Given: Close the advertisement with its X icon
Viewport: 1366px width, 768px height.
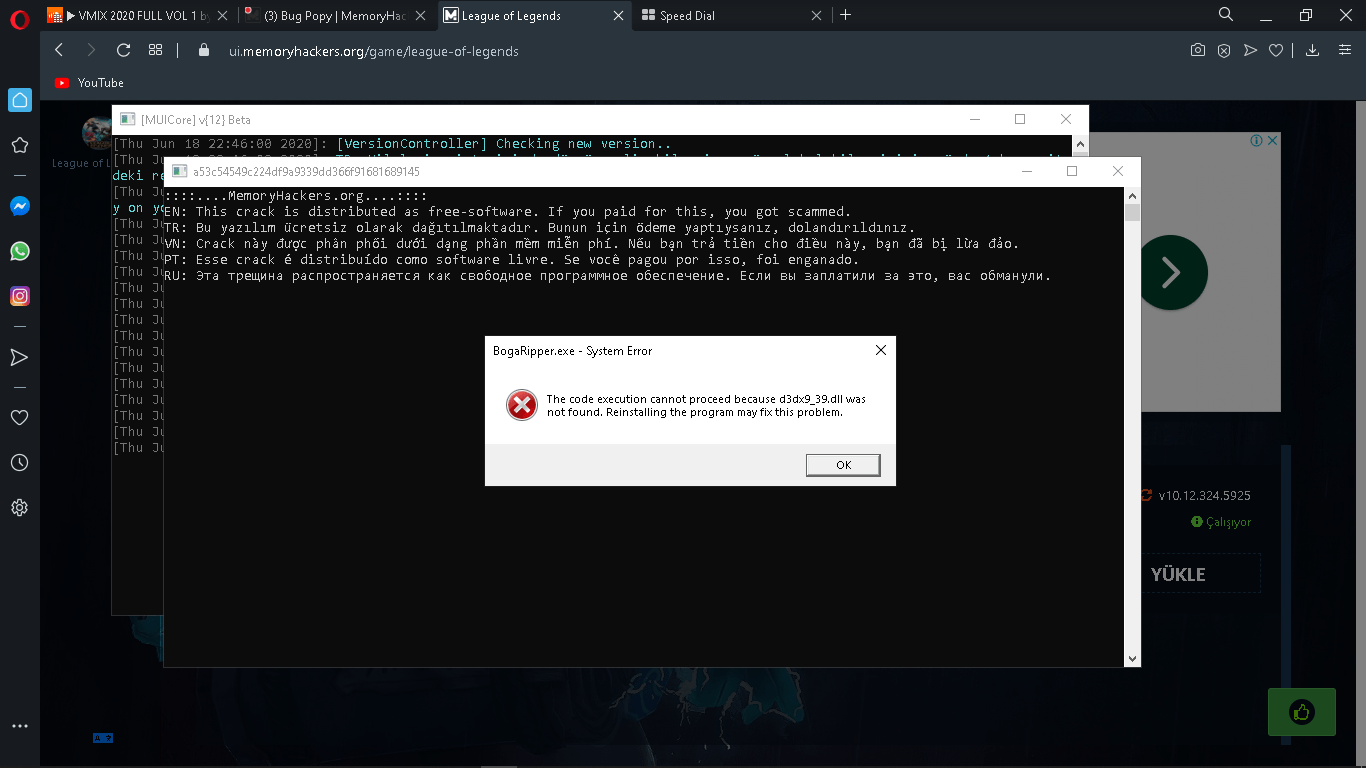Looking at the screenshot, I should click(x=1272, y=141).
